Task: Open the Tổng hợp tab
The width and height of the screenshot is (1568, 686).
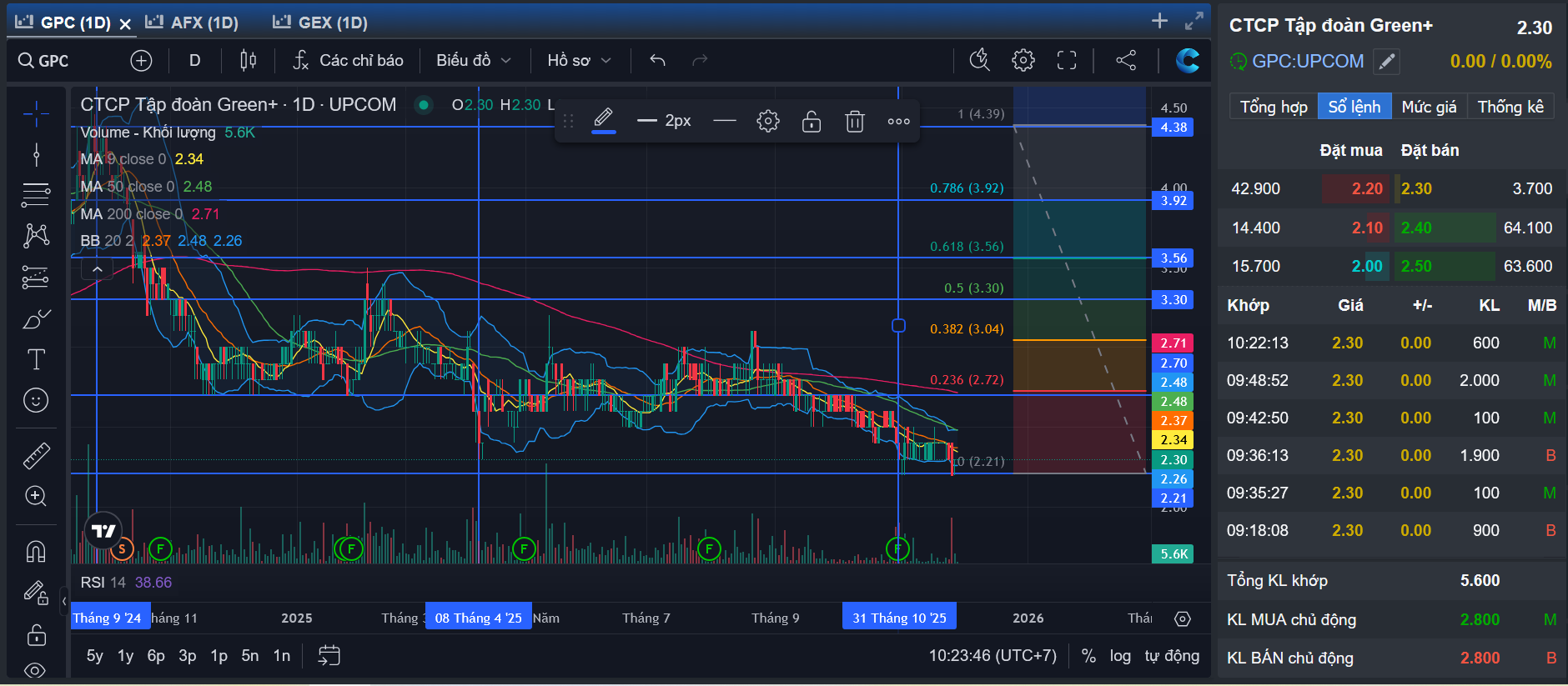Action: (x=1274, y=107)
